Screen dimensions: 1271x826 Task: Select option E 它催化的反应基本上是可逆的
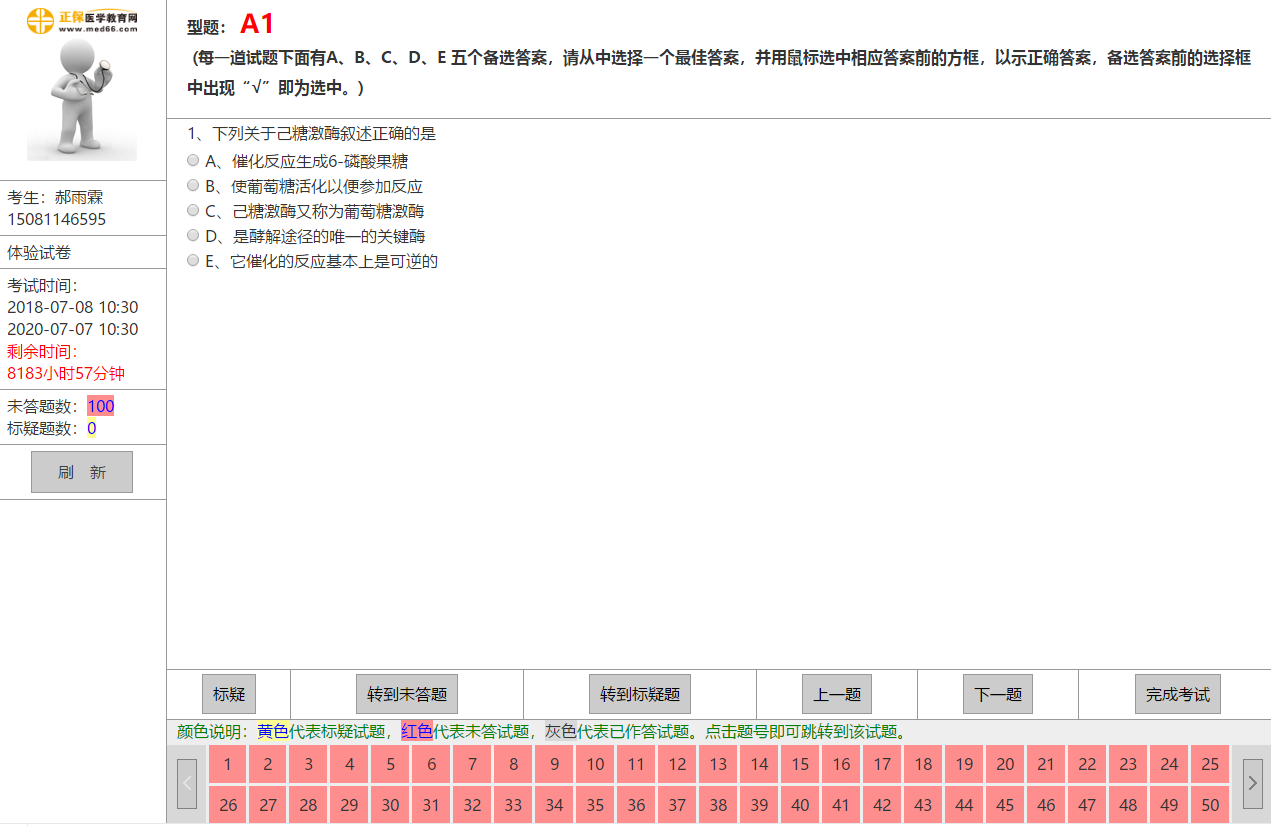point(193,261)
